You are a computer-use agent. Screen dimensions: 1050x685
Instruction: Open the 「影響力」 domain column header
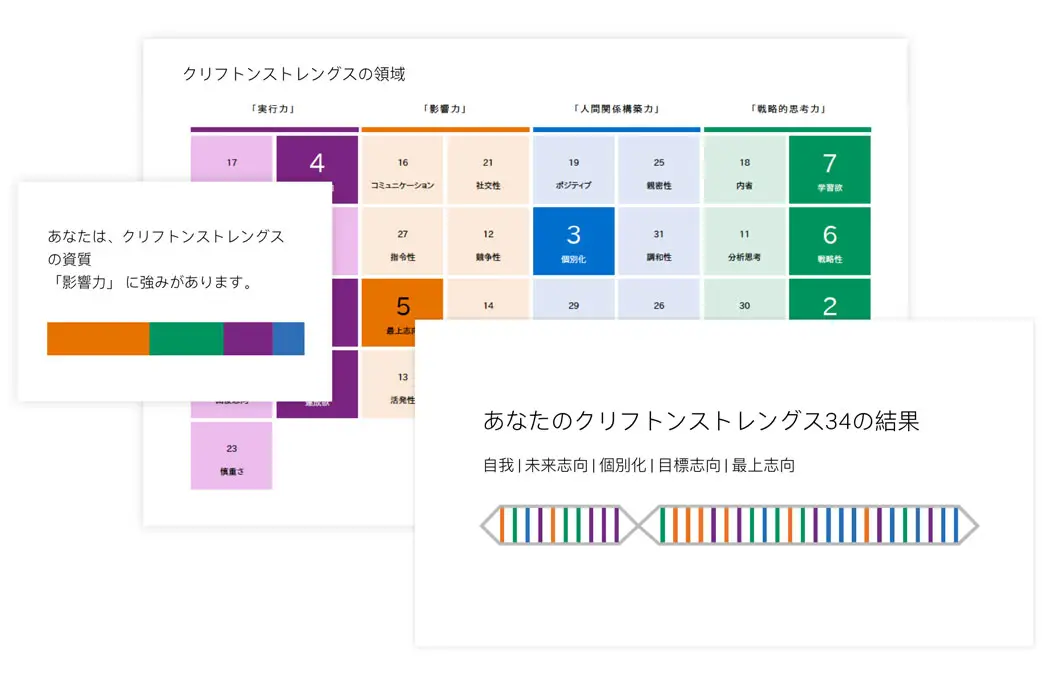(445, 107)
